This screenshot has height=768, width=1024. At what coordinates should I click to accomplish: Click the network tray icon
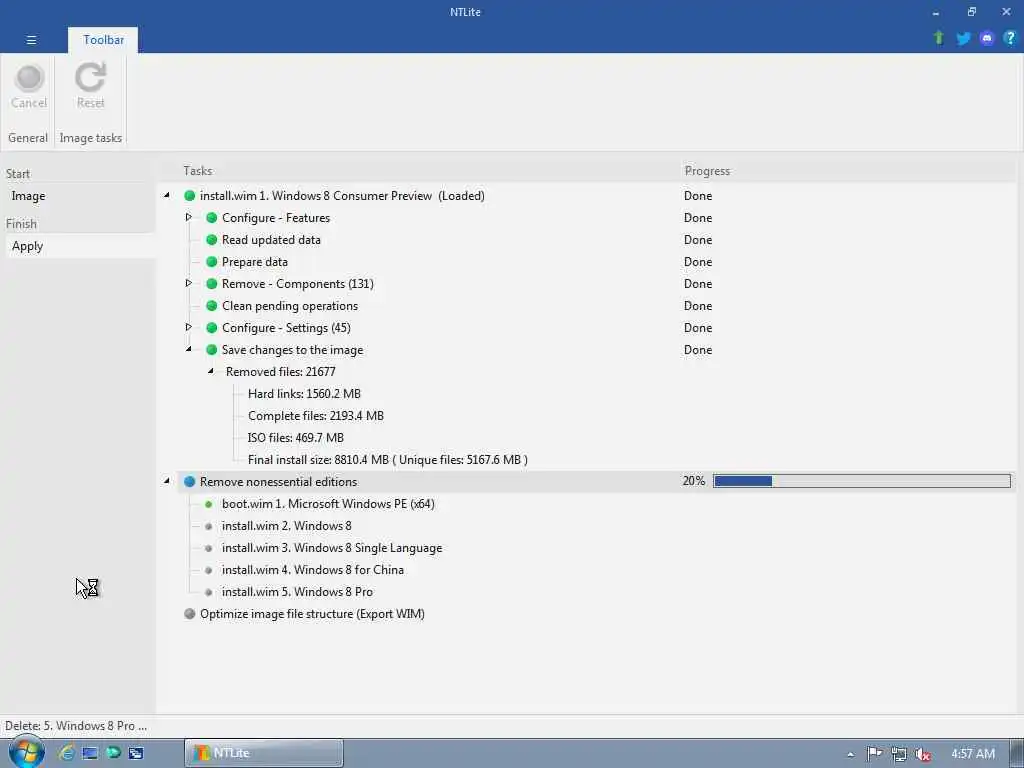pos(899,754)
